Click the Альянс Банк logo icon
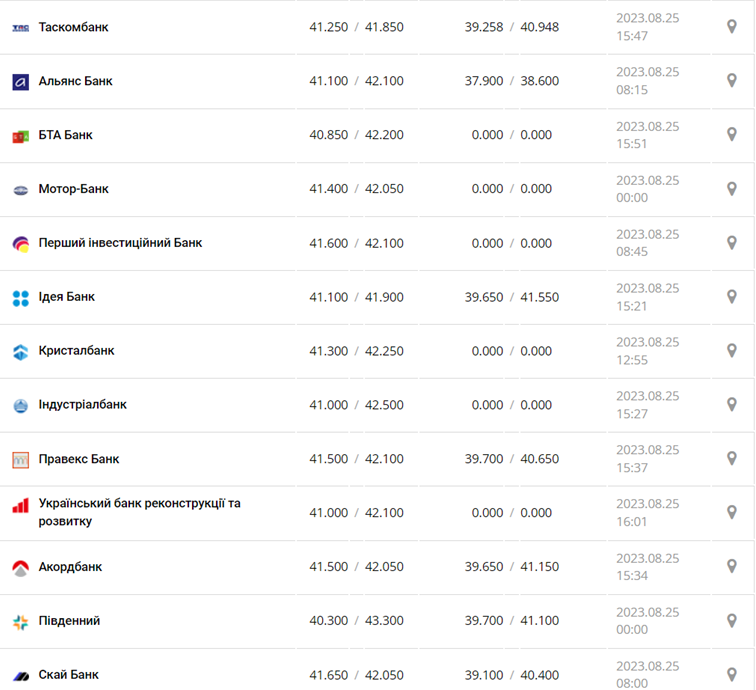 point(21,82)
